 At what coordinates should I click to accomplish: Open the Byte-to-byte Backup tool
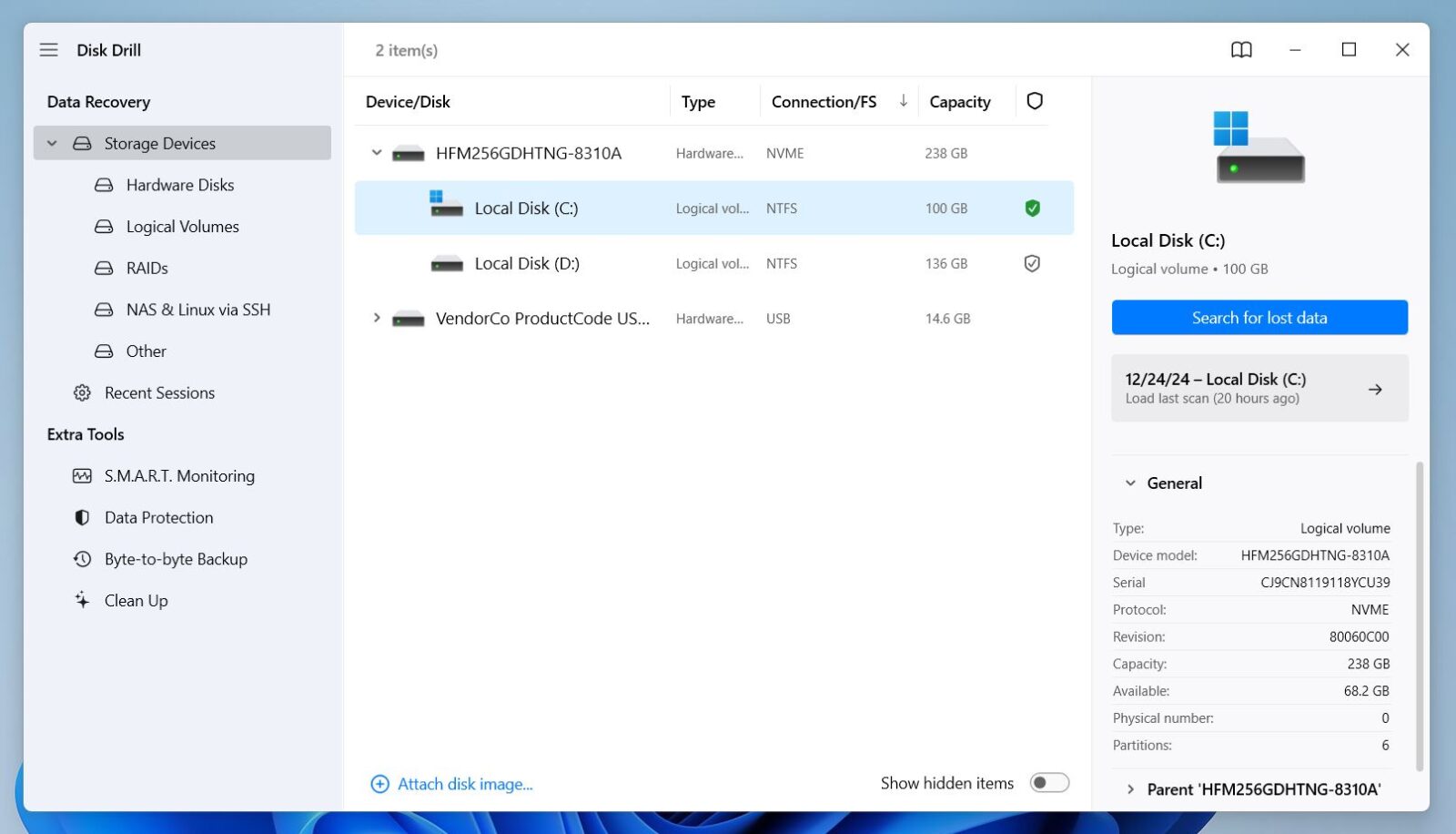tap(176, 559)
